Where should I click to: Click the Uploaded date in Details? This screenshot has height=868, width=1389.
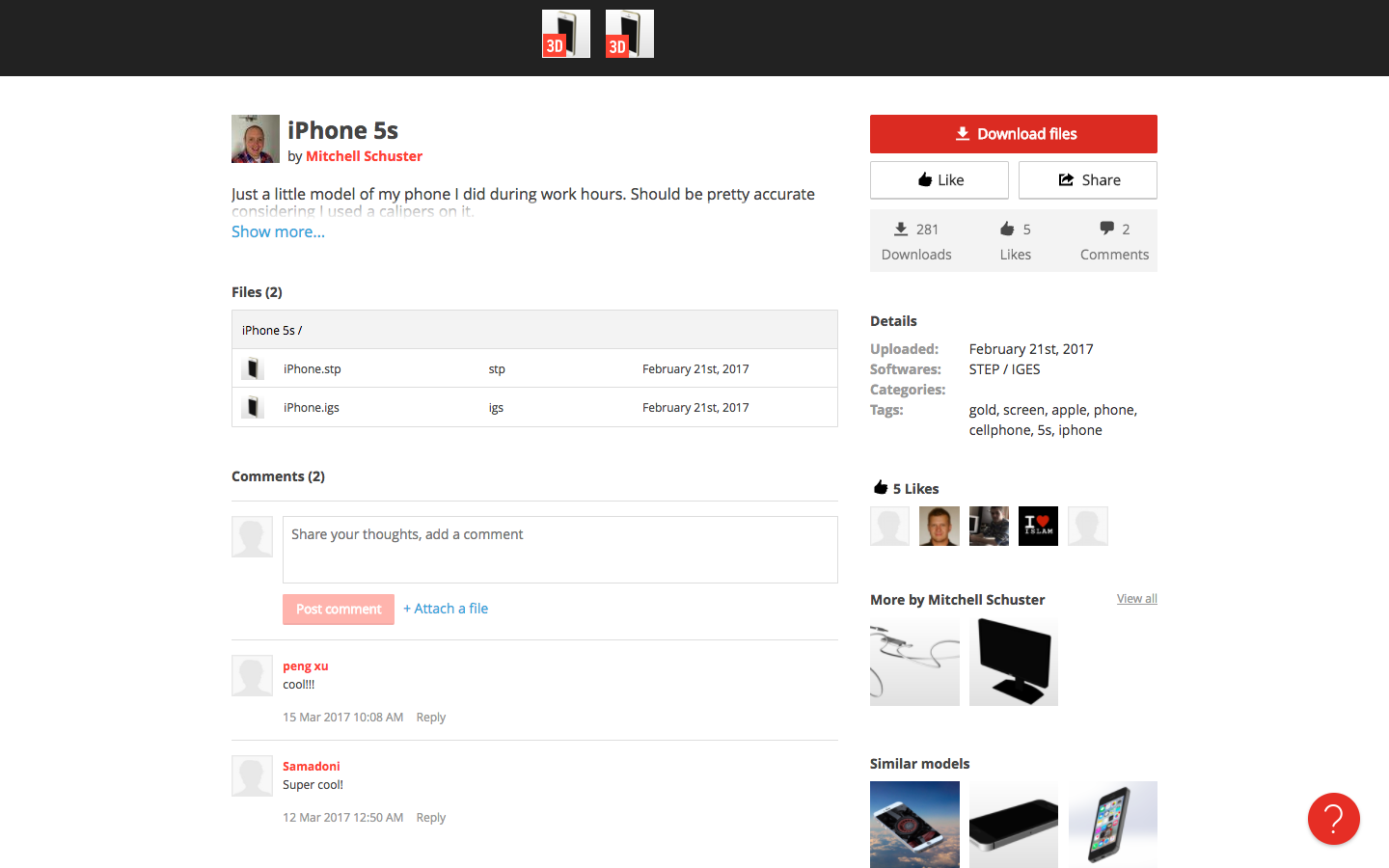1031,349
